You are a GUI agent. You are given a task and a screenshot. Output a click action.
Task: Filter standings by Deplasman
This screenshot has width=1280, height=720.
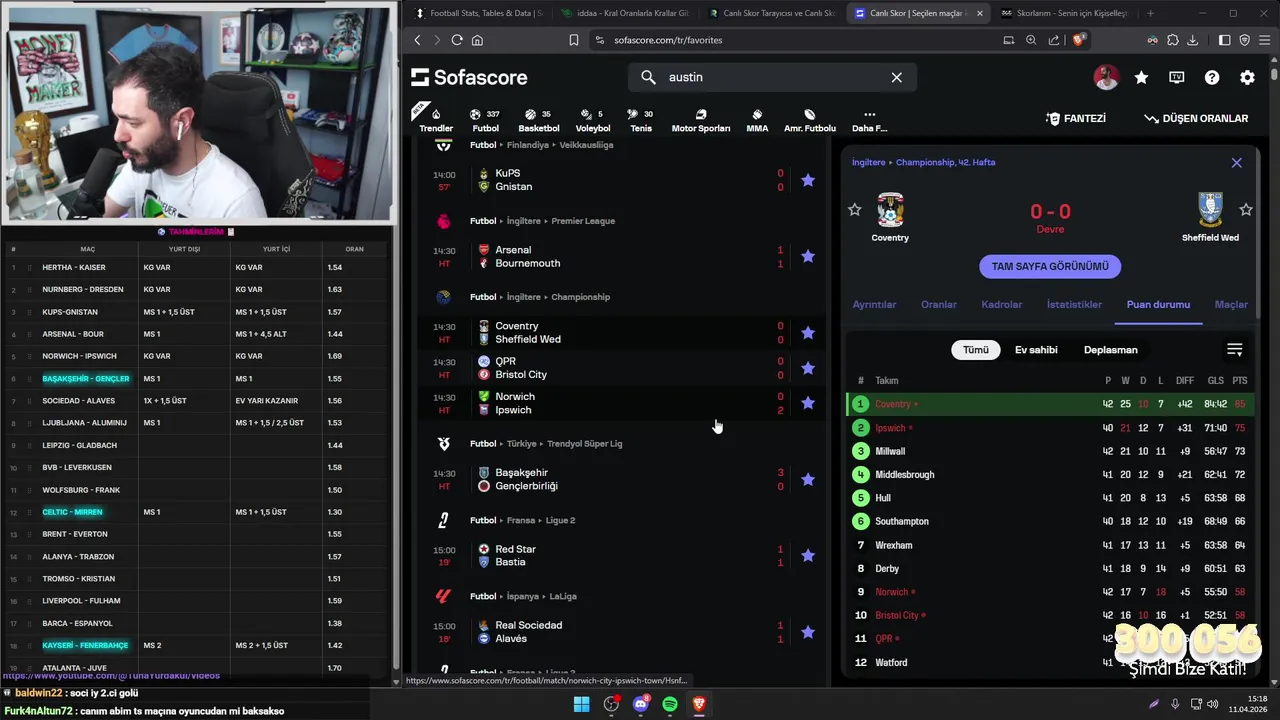1111,350
